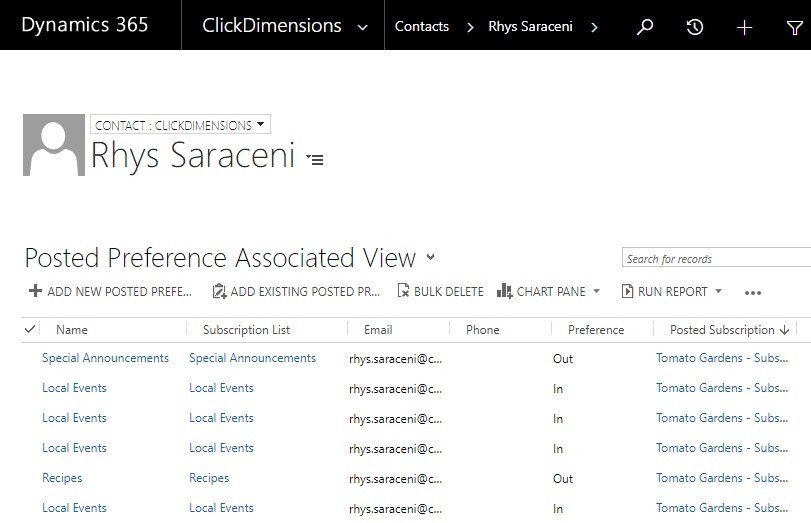Open Special Announcements name link
This screenshot has width=811, height=523.
[x=106, y=358]
